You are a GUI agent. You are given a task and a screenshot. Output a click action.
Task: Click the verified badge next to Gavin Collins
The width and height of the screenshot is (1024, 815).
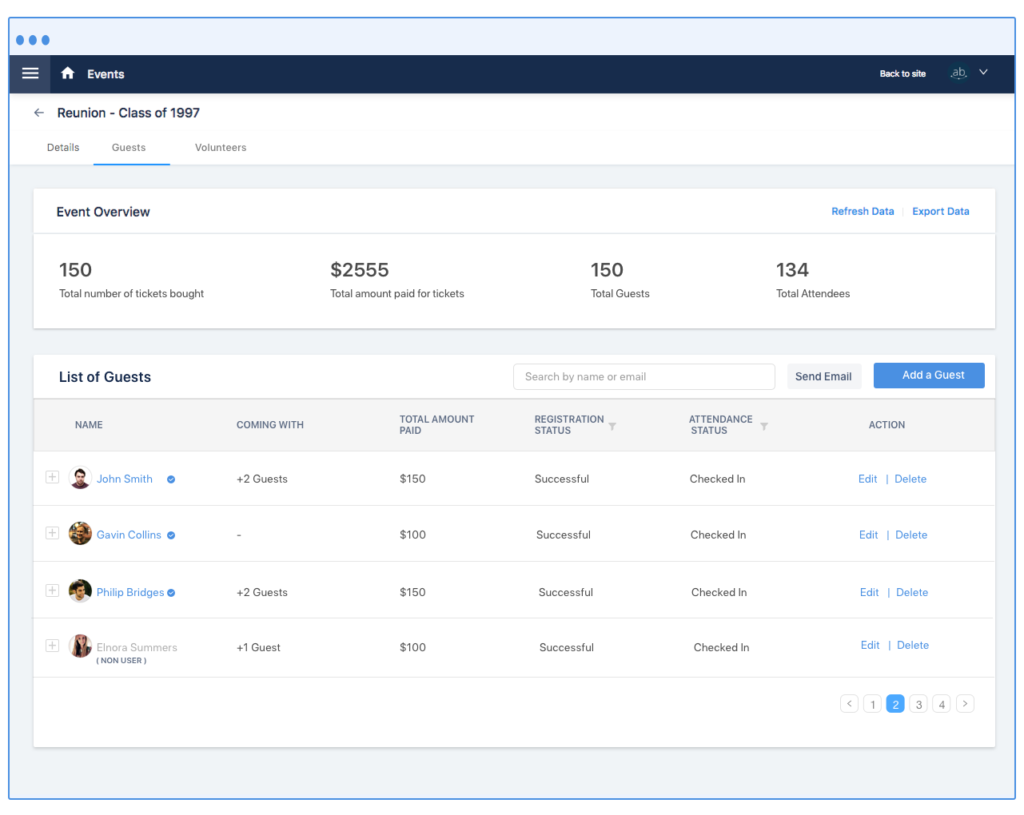(x=171, y=536)
